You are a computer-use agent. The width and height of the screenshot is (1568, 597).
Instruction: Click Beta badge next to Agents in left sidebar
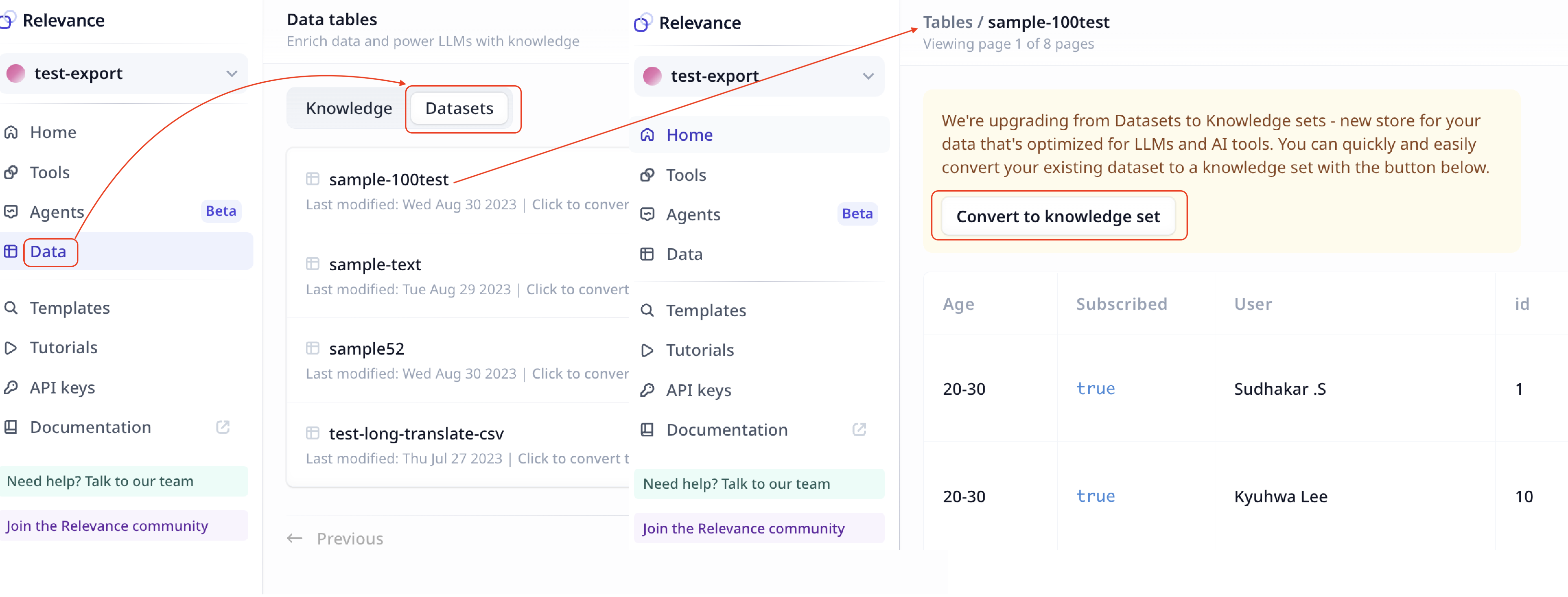point(221,211)
